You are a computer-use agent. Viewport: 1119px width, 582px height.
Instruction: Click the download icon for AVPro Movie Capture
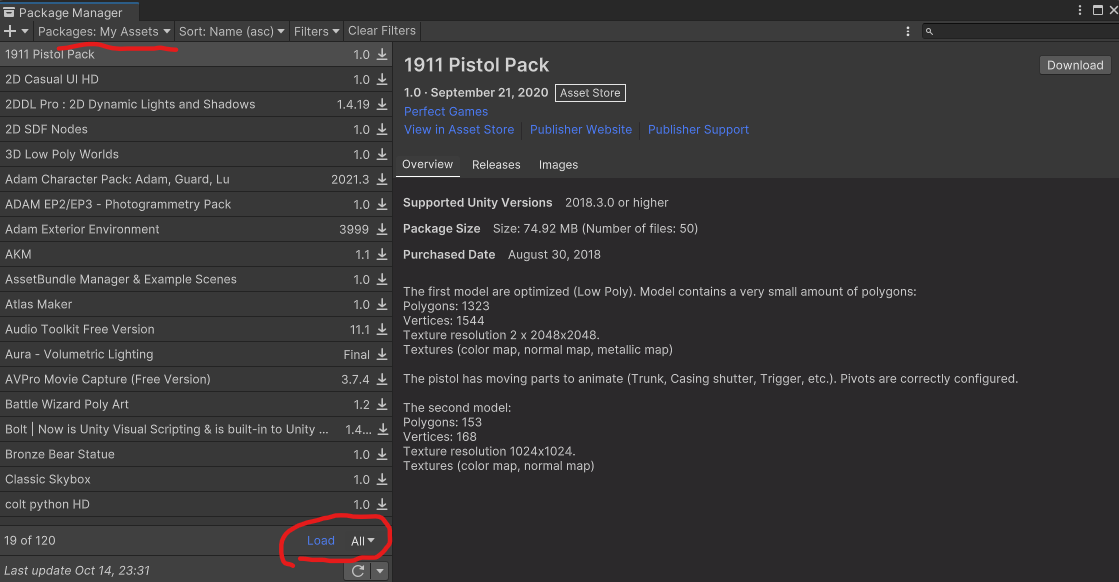coord(382,379)
